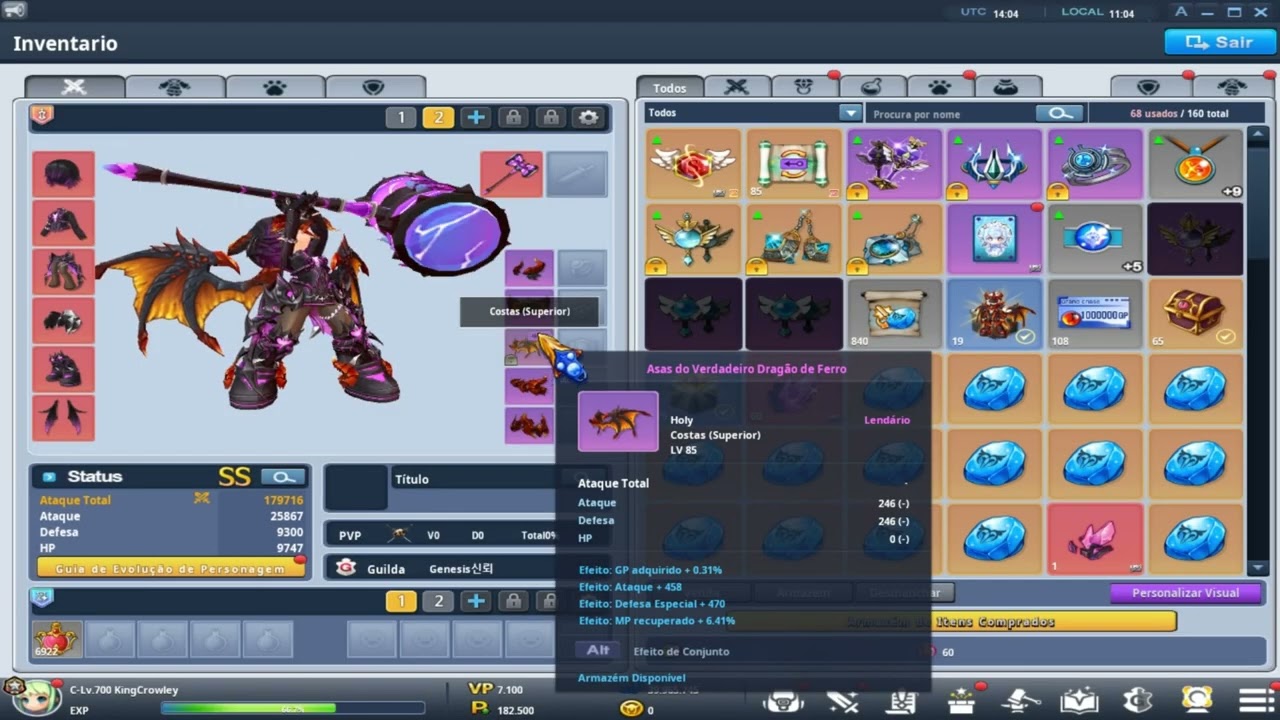The image size is (1280, 720).
Task: Open the spellbook icon in bottom bar
Action: [x=1079, y=699]
